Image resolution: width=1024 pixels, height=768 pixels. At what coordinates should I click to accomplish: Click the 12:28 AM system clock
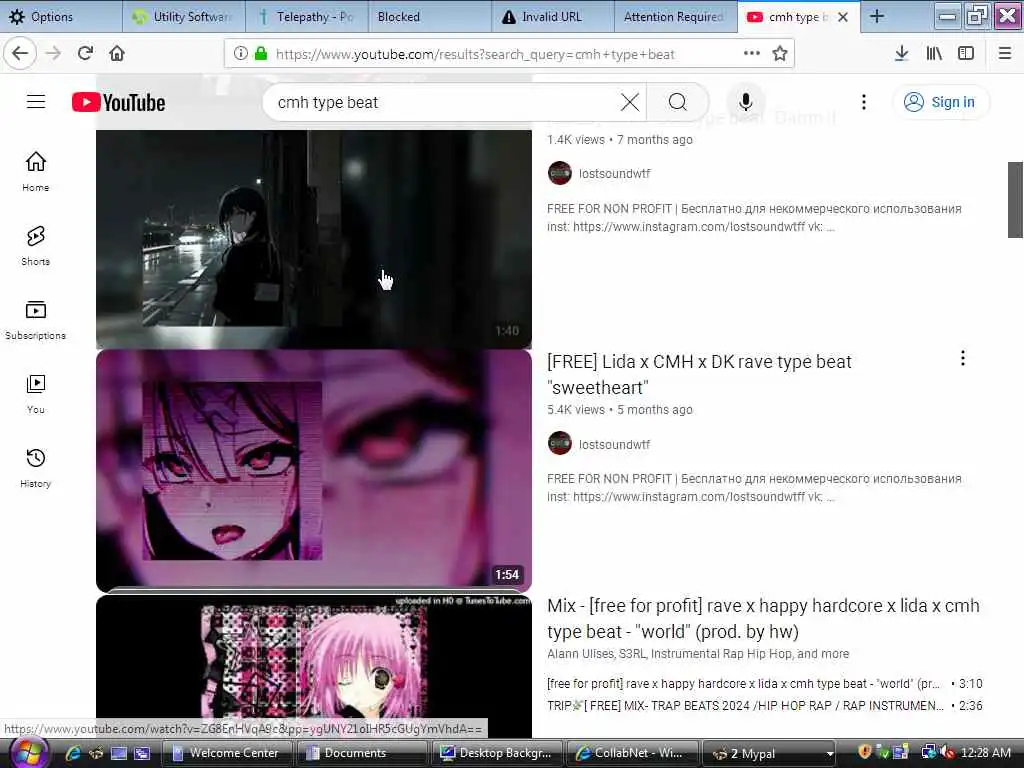pyautogui.click(x=985, y=753)
